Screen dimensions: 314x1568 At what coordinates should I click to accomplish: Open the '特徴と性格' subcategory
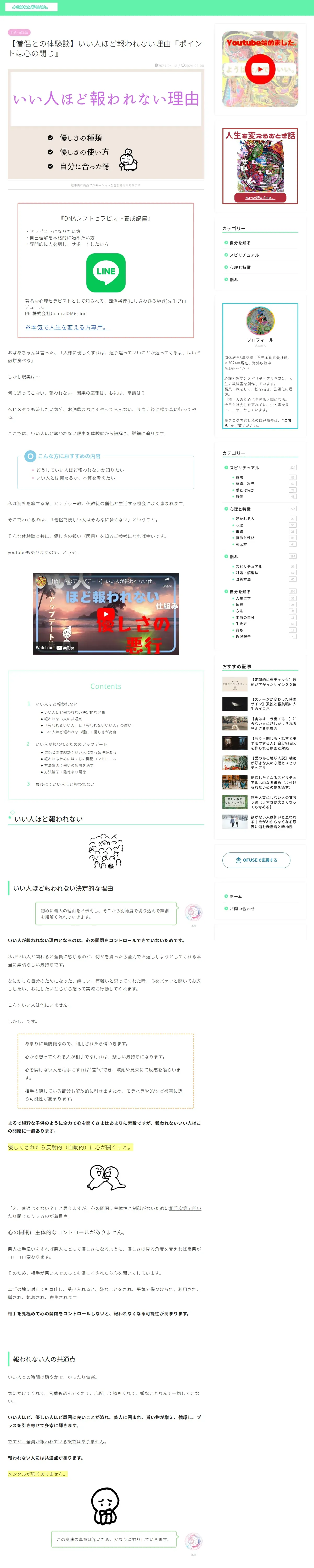pyautogui.click(x=245, y=538)
